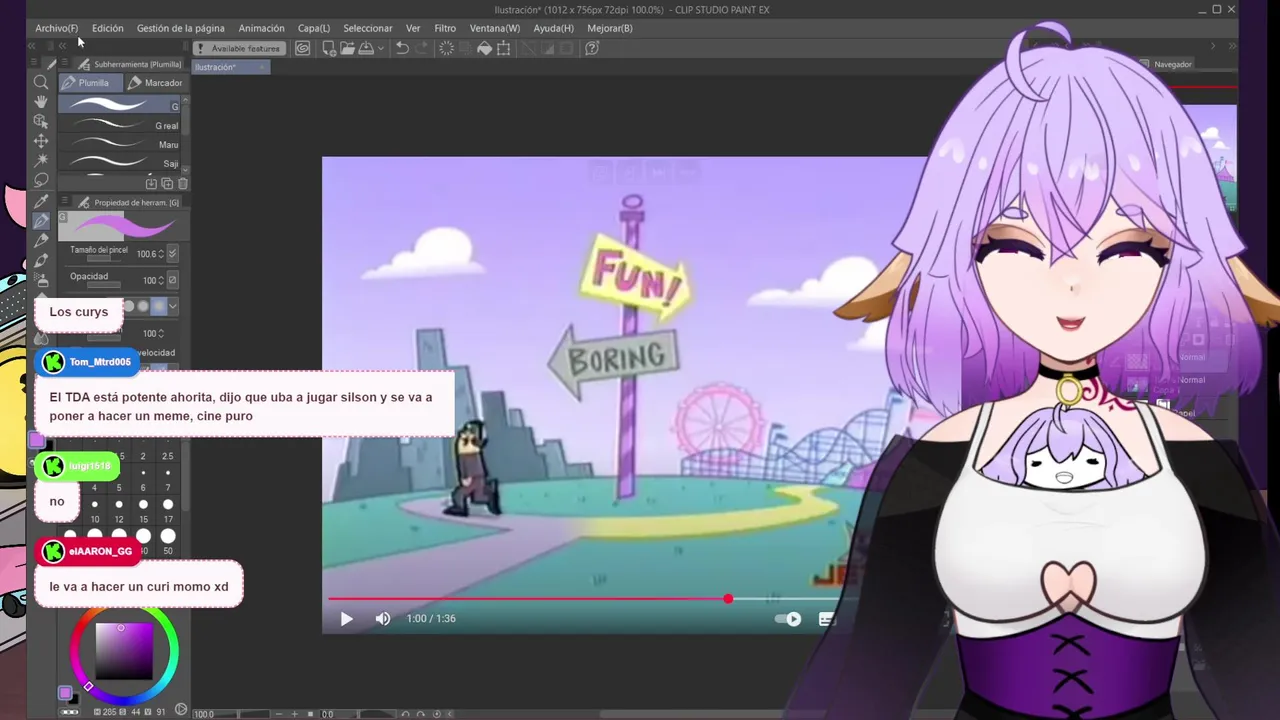Click the Undo arrow icon
The width and height of the screenshot is (1280, 720).
(402, 48)
